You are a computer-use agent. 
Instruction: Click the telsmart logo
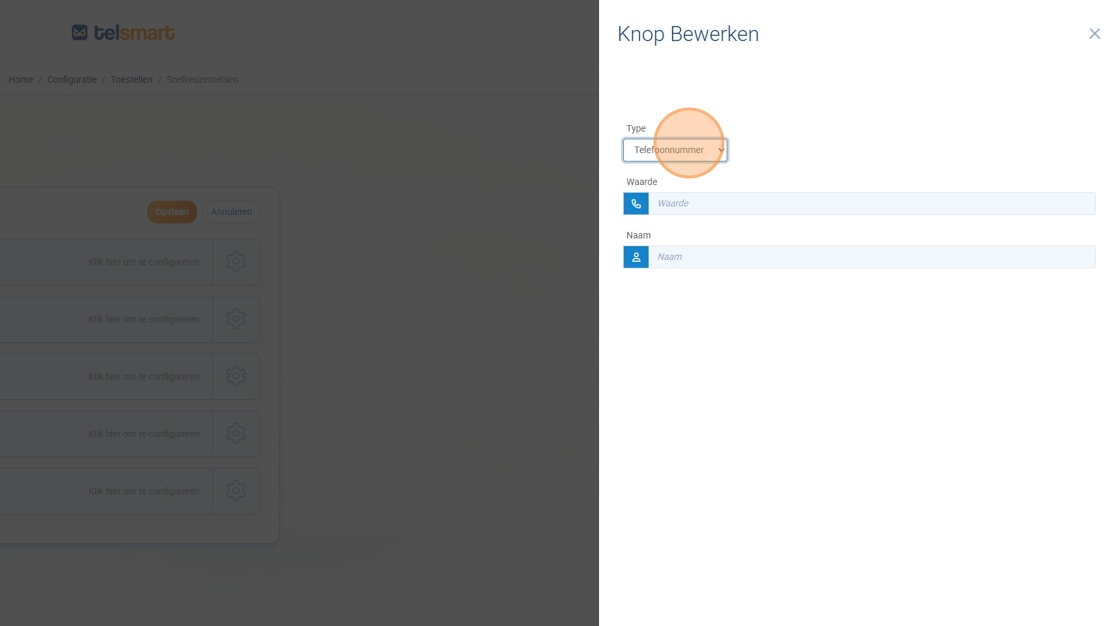pyautogui.click(x=123, y=33)
